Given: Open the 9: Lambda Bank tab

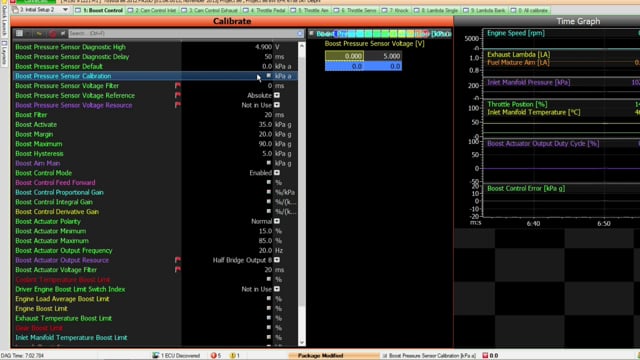Looking at the screenshot, I should click(484, 10).
